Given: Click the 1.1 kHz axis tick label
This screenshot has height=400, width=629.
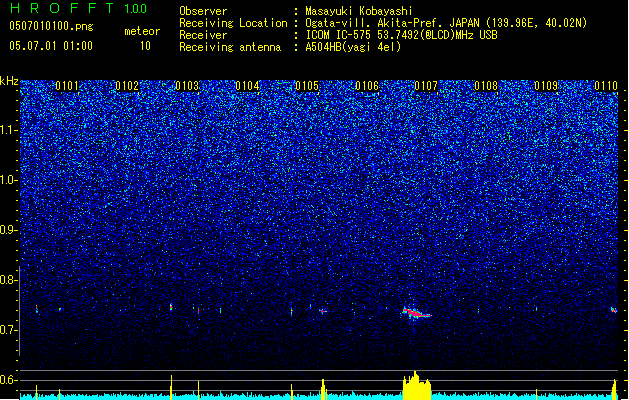Looking at the screenshot, I should [x=9, y=130].
